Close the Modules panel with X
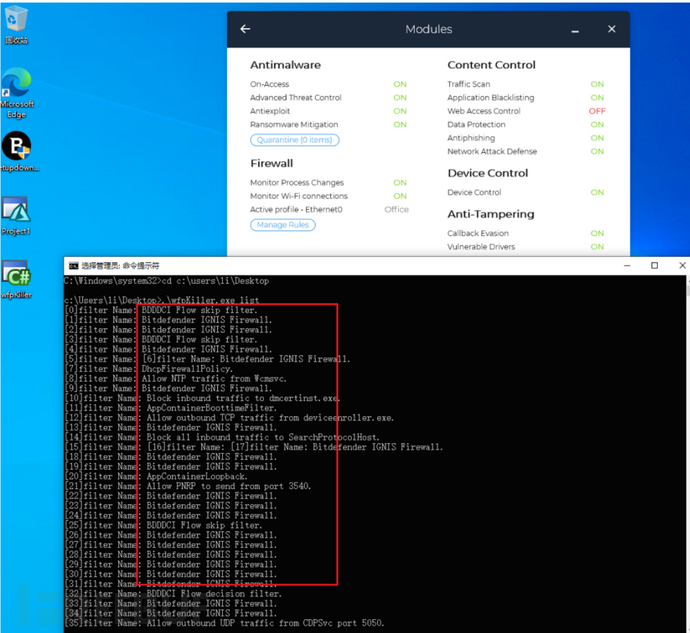 610,29
